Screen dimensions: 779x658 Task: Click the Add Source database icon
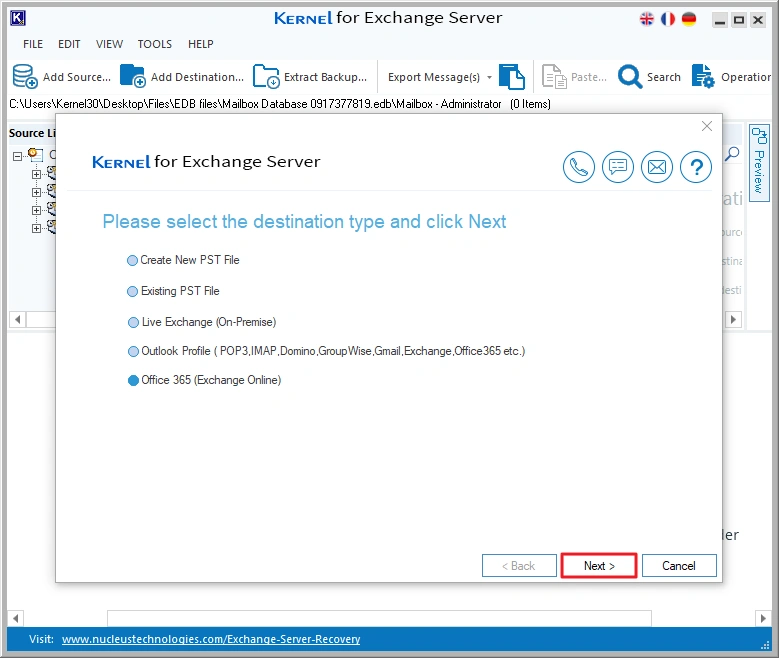pos(25,77)
